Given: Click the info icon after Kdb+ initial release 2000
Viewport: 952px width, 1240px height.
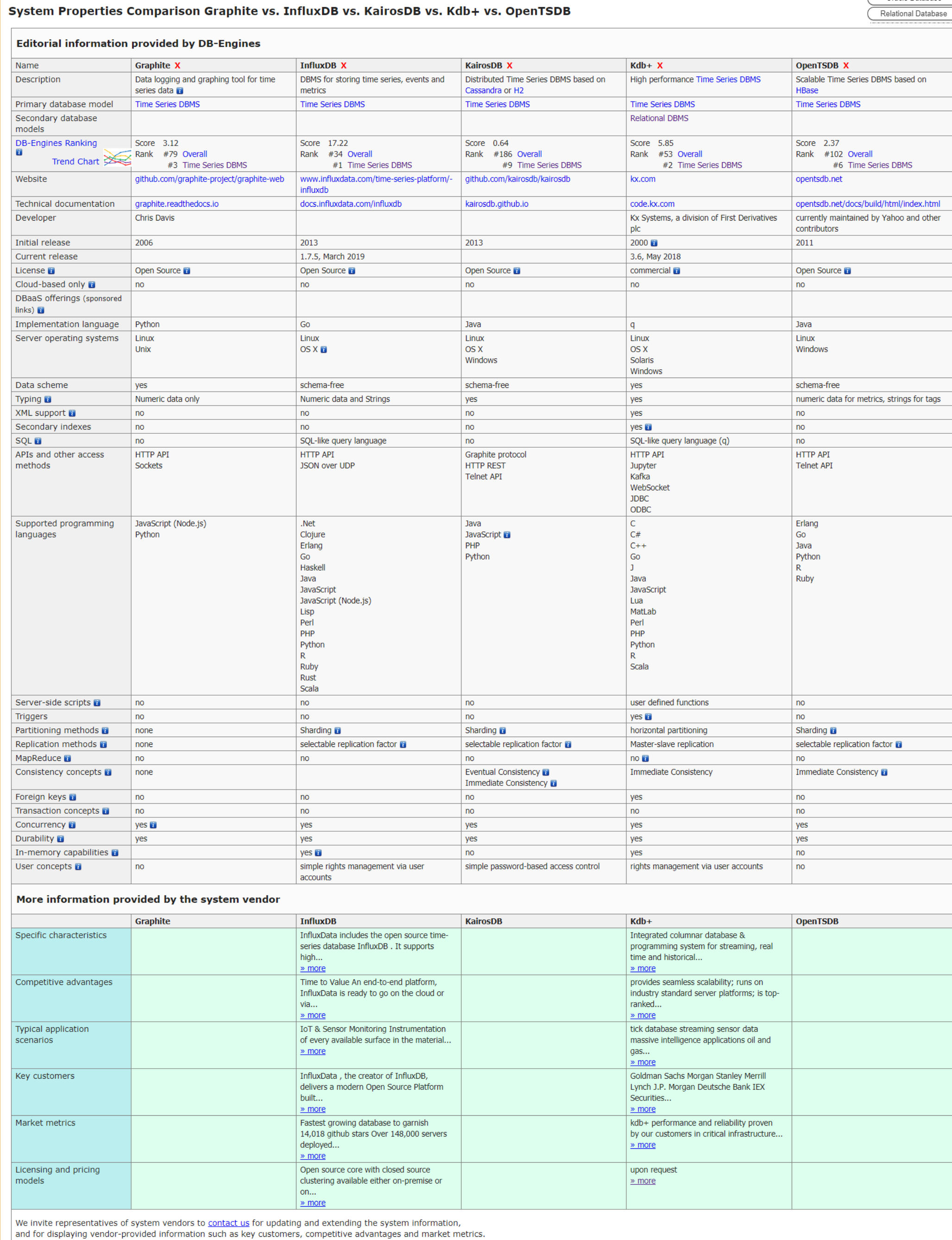Looking at the screenshot, I should point(655,242).
